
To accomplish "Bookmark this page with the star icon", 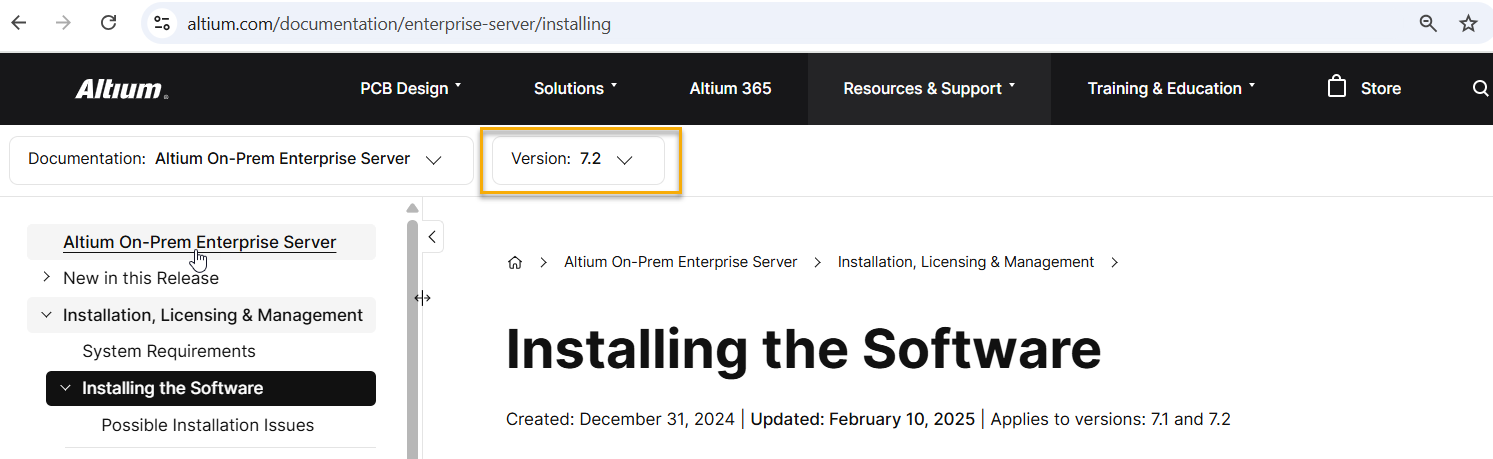I will 1468,23.
